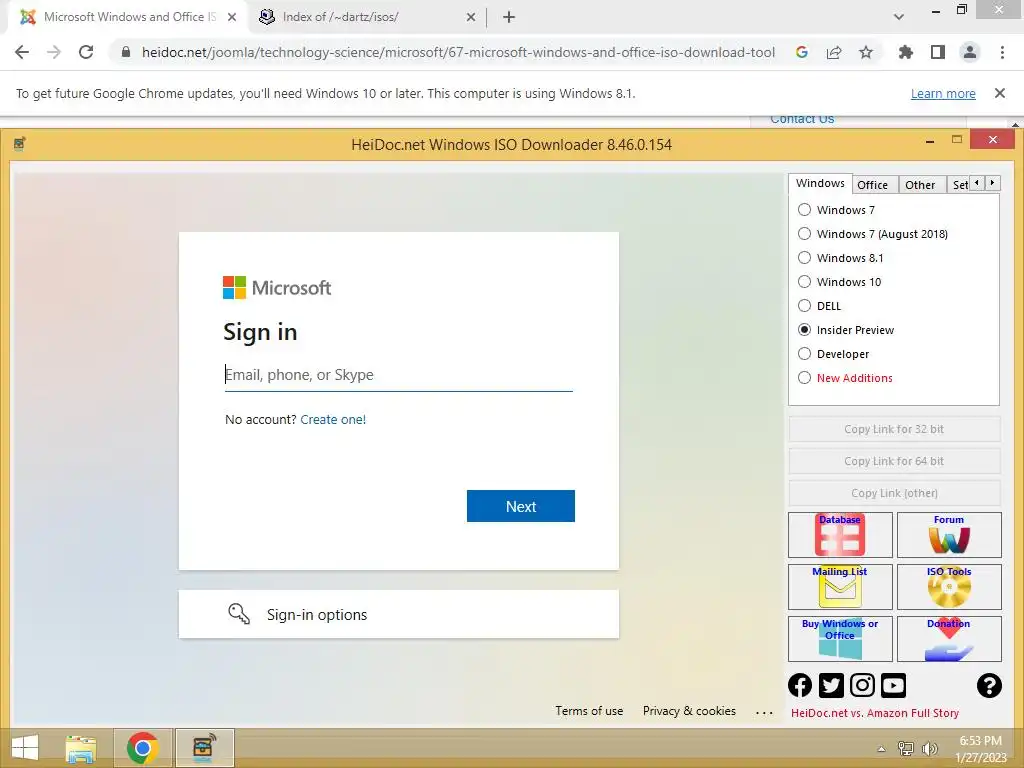Open HeiDoc.net vs. Amazon Full Story

[874, 713]
